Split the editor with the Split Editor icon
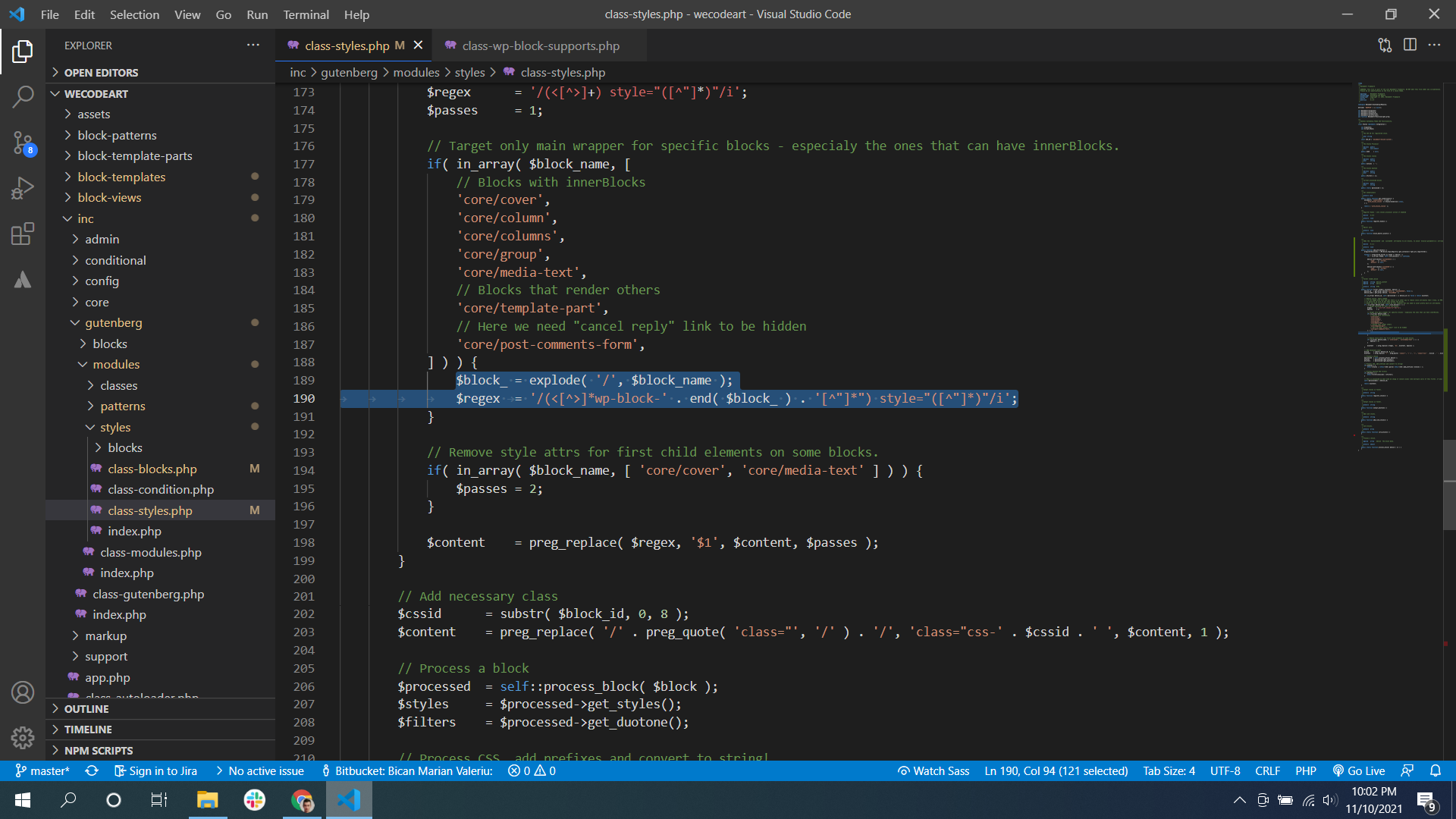The image size is (1456, 819). pyautogui.click(x=1410, y=45)
